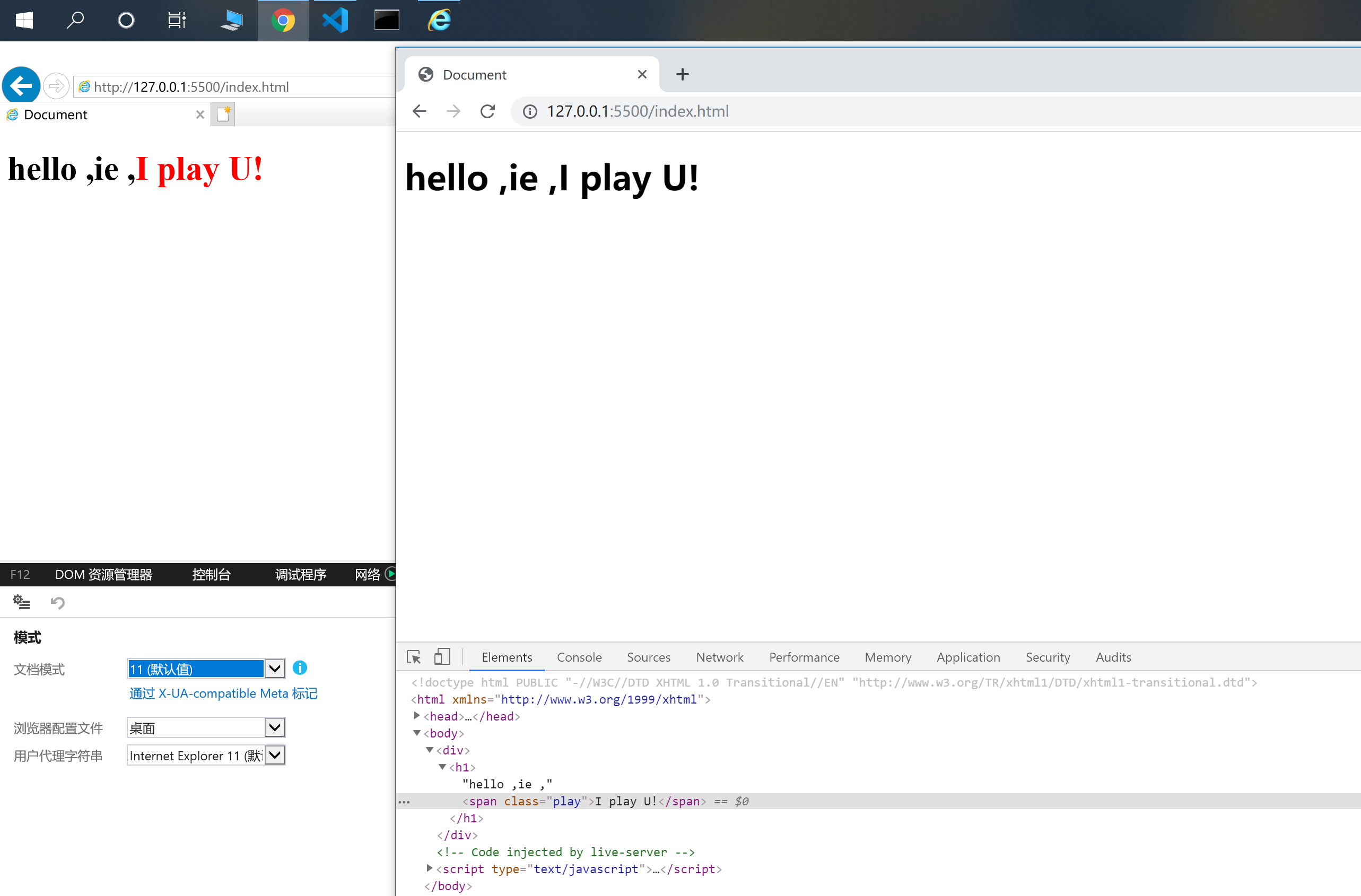Click the info icon beside the document mode selector
Viewport: 1361px width, 896px height.
click(x=299, y=668)
